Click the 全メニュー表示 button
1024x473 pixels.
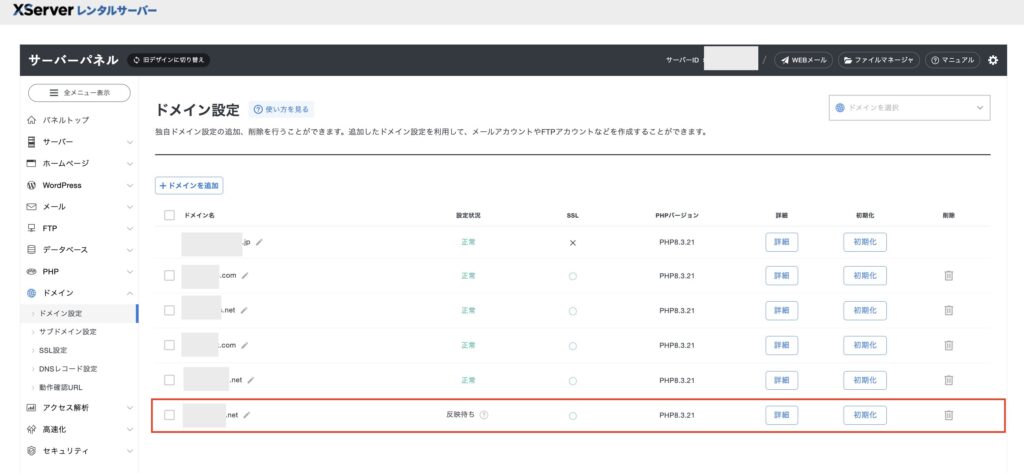(x=79, y=93)
